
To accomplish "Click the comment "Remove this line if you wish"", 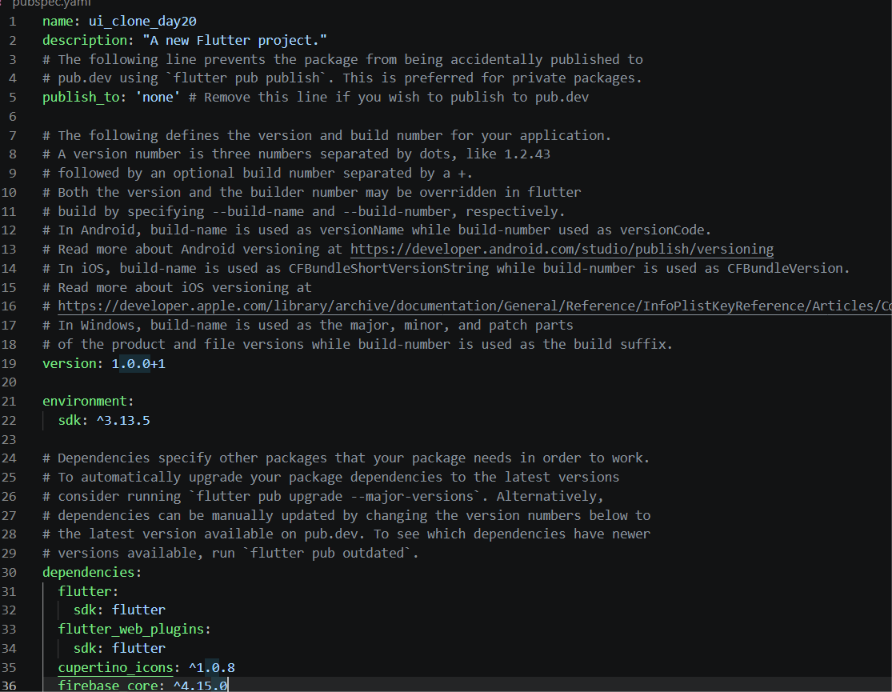I will [389, 97].
